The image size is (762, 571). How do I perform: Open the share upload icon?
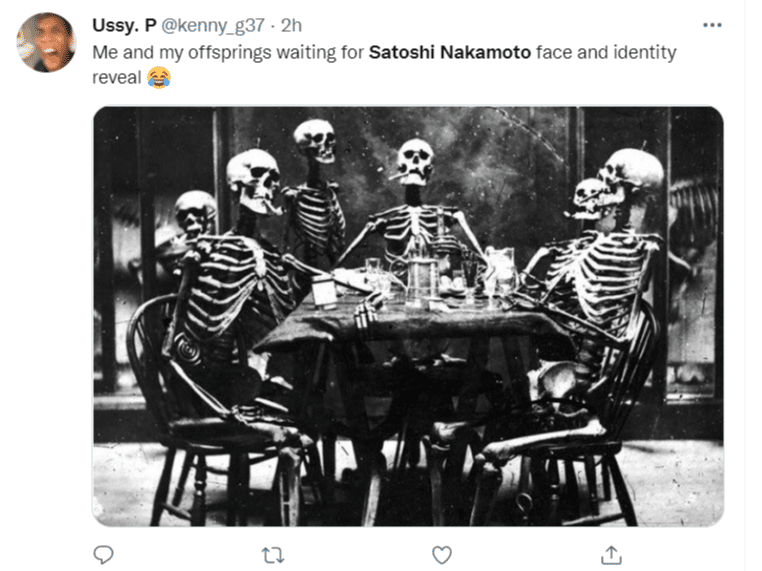coord(611,554)
